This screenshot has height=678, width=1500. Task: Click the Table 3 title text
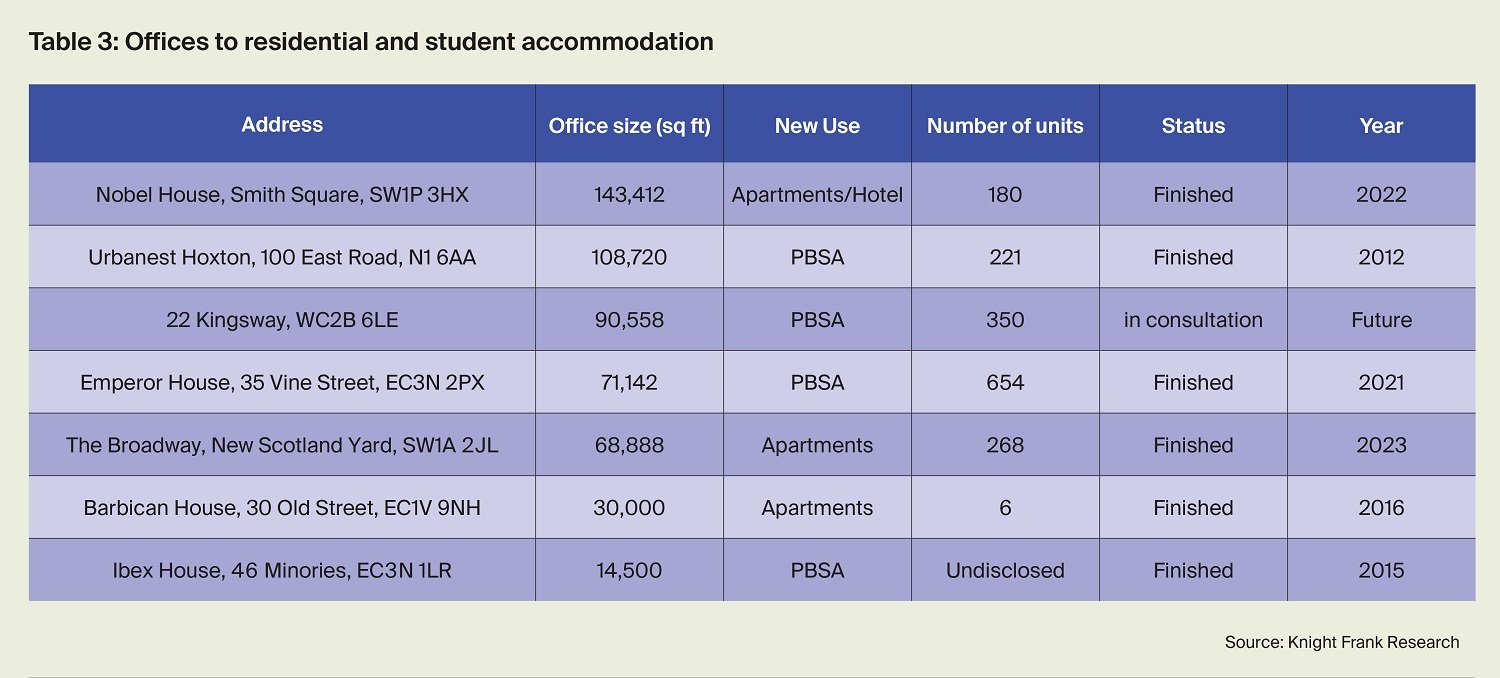click(371, 42)
